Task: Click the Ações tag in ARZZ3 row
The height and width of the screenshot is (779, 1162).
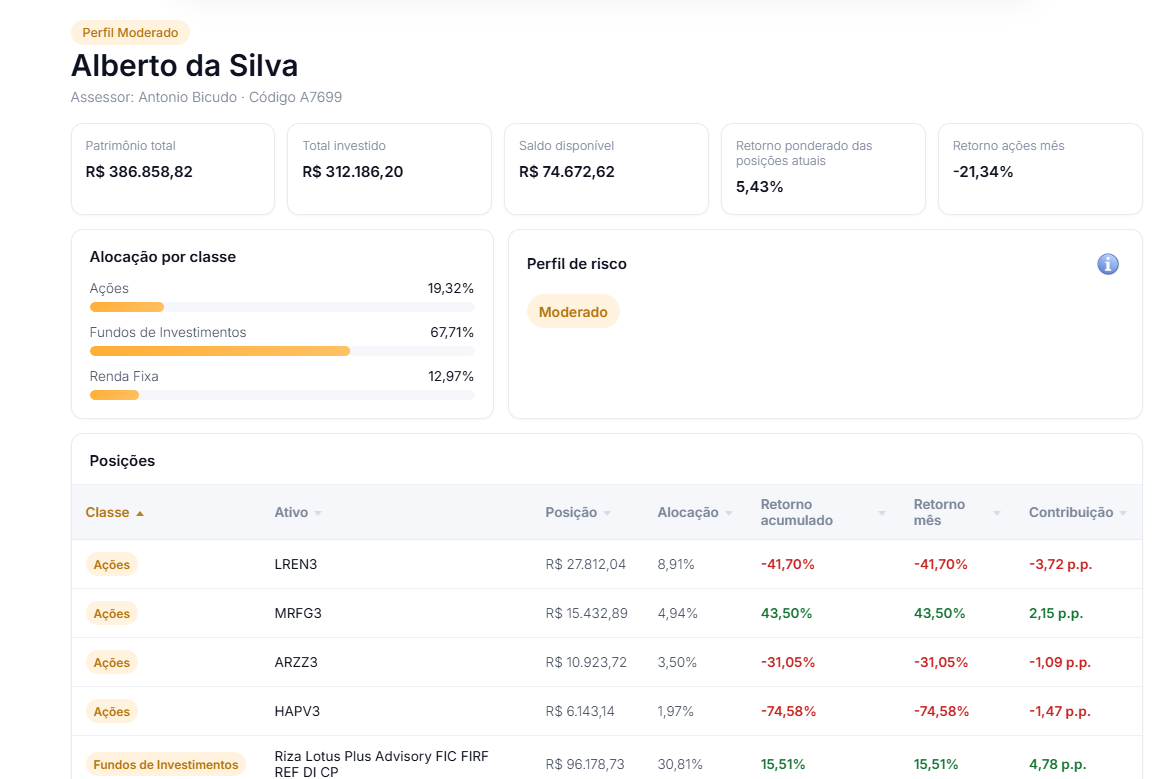Action: coord(112,662)
